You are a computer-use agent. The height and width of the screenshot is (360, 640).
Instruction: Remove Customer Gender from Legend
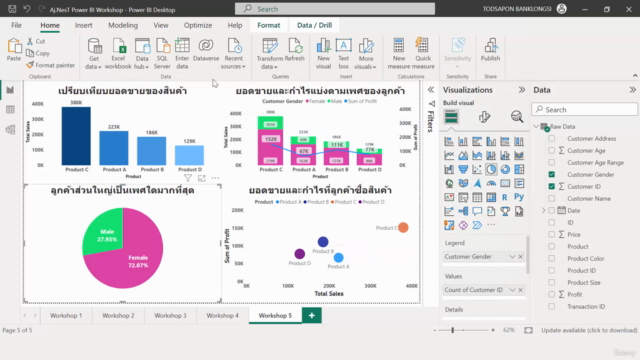coord(520,257)
